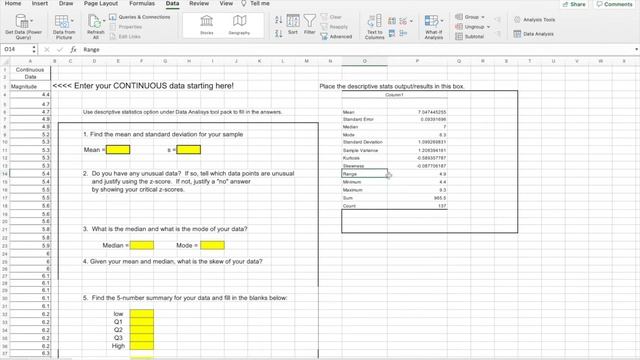
Task: Switch to the Insert tab
Action: [40, 3]
